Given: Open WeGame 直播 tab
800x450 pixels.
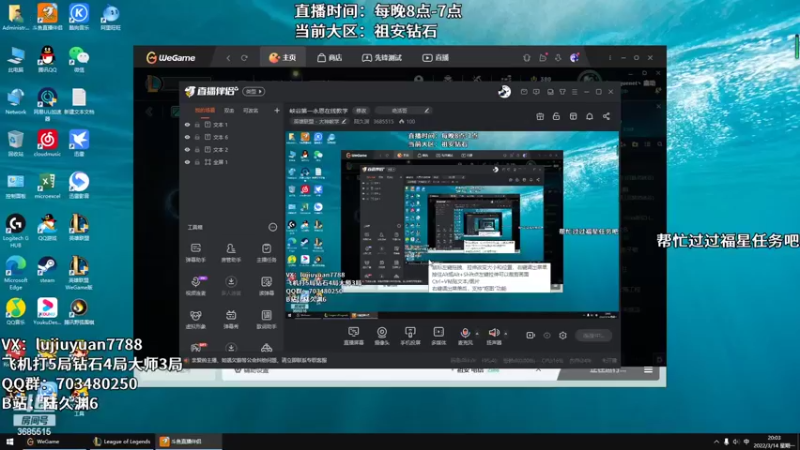Looking at the screenshot, I should [435, 58].
